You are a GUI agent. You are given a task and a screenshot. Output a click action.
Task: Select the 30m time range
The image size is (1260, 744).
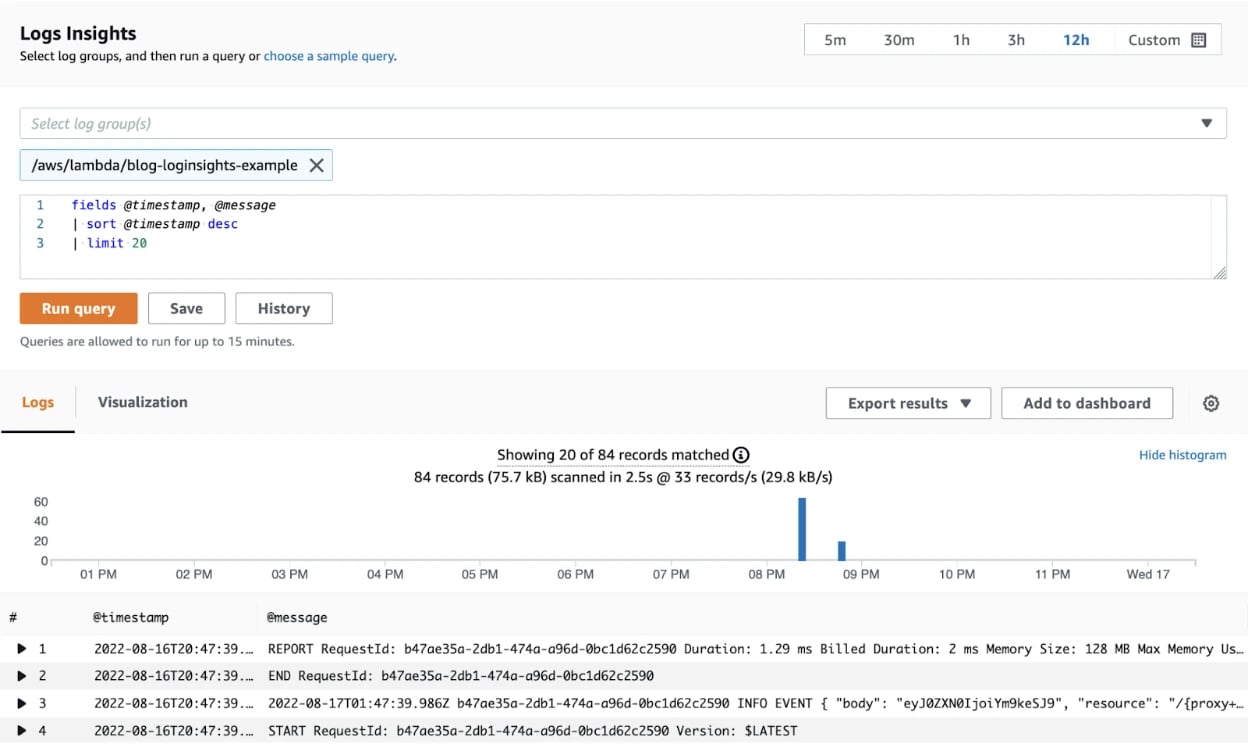(x=898, y=39)
